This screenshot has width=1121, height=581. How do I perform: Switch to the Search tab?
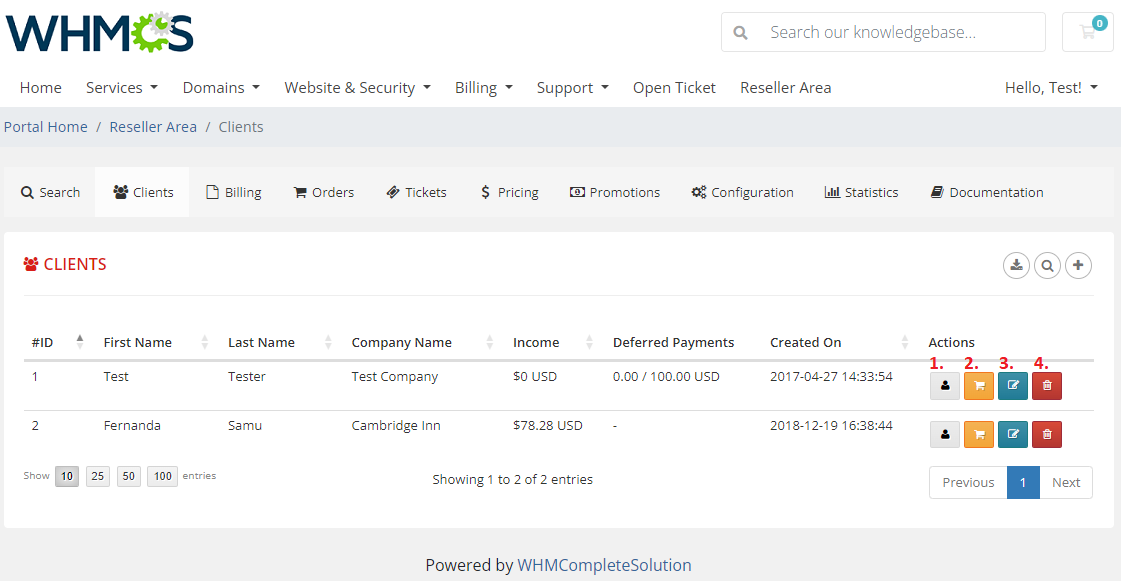50,192
